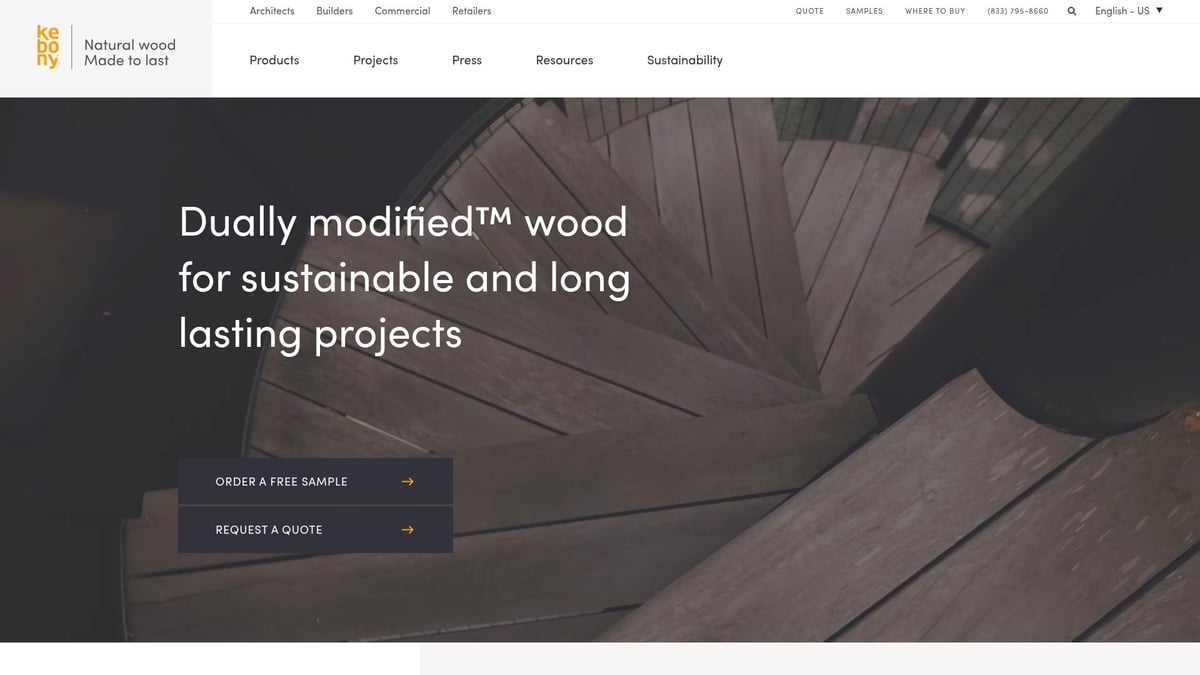This screenshot has height=675, width=1200.
Task: Click the orange arrow beside Request a Quote
Action: point(407,530)
